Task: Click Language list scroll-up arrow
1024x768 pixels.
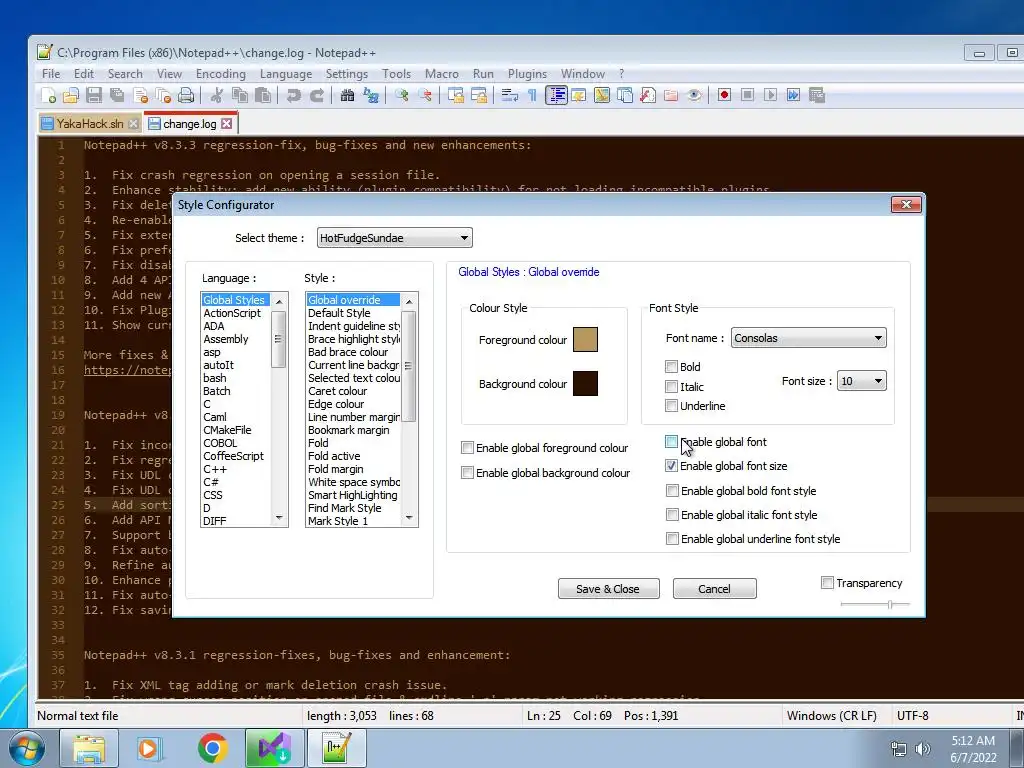Action: pos(279,301)
